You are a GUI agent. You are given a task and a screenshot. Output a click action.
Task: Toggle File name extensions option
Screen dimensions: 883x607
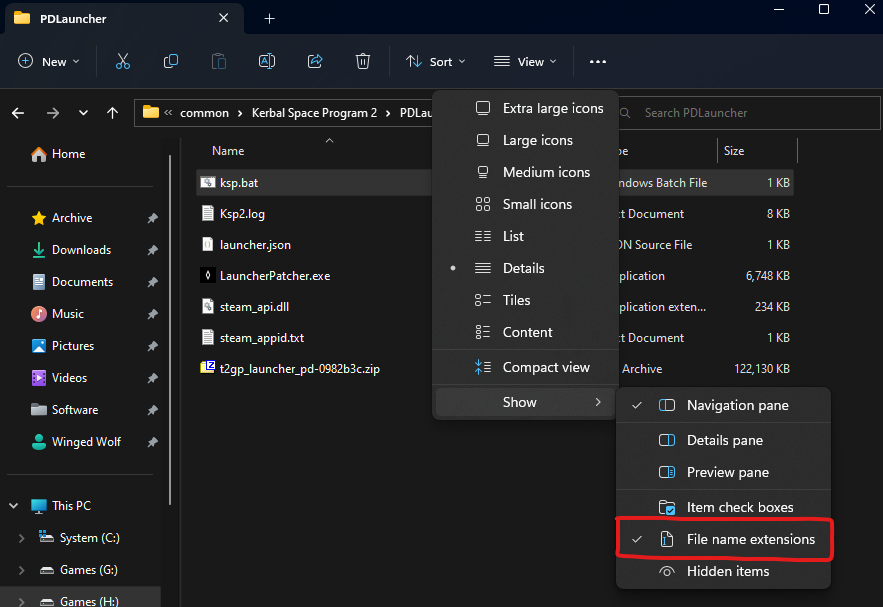click(750, 539)
